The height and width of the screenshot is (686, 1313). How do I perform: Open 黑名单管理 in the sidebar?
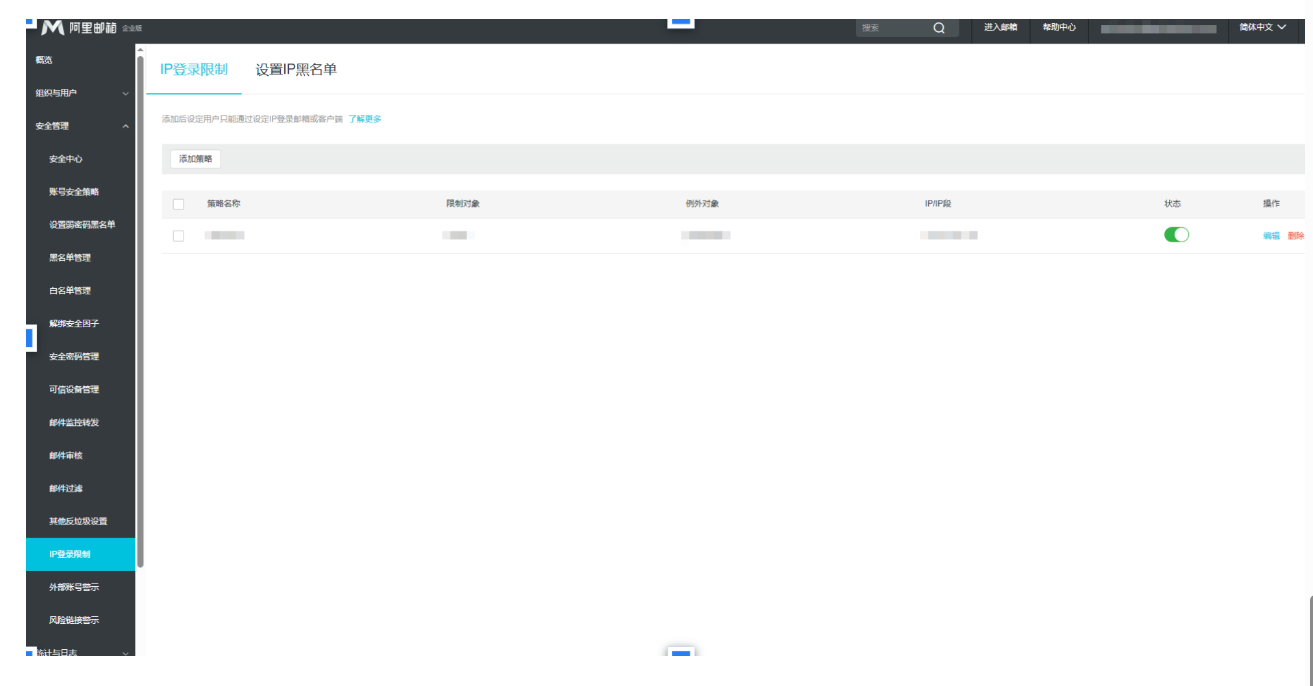tap(70, 258)
